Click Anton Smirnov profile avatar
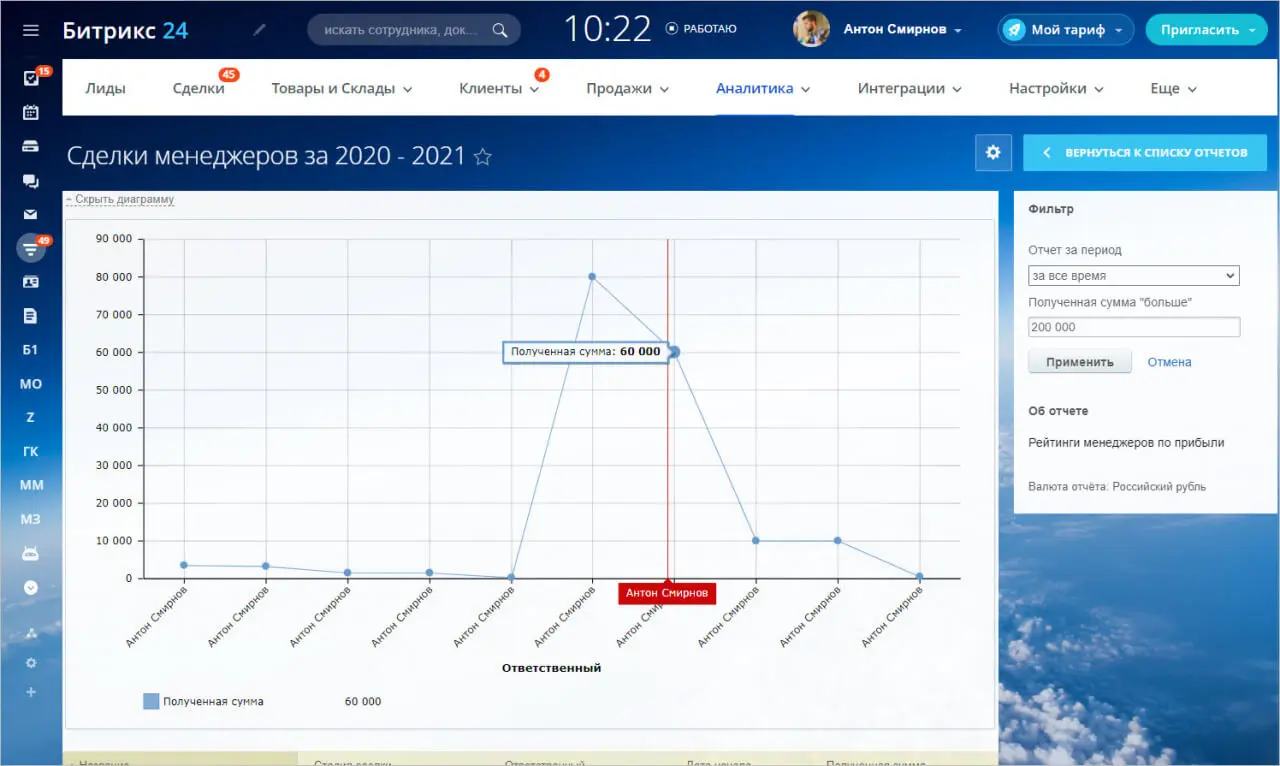1280x766 pixels. pyautogui.click(x=811, y=29)
